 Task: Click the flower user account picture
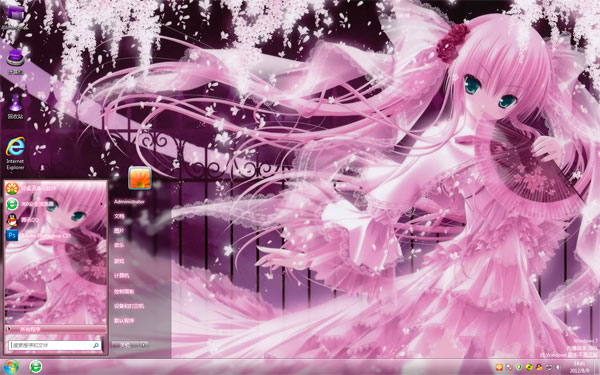[140, 178]
